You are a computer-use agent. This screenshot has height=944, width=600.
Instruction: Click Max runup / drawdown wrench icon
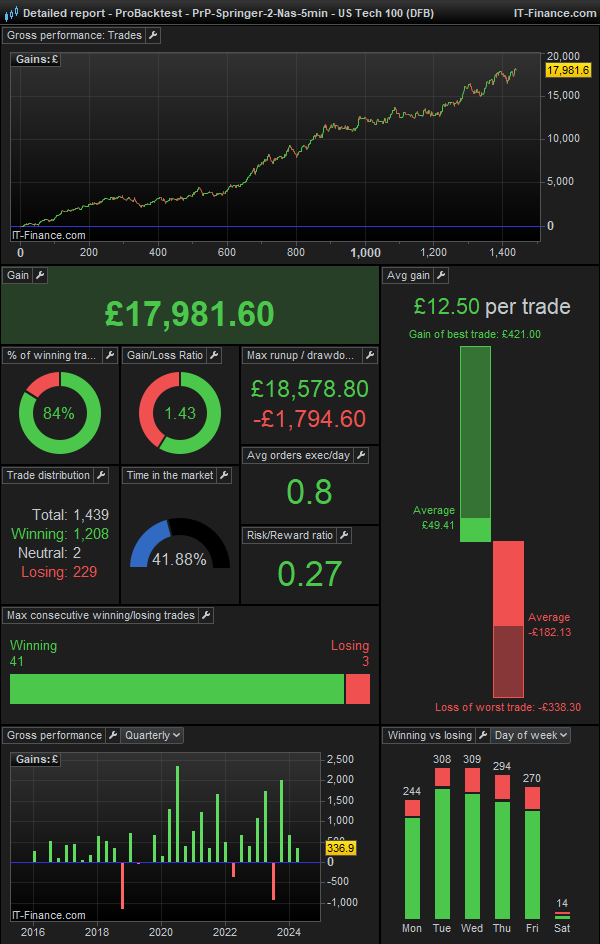[x=370, y=355]
